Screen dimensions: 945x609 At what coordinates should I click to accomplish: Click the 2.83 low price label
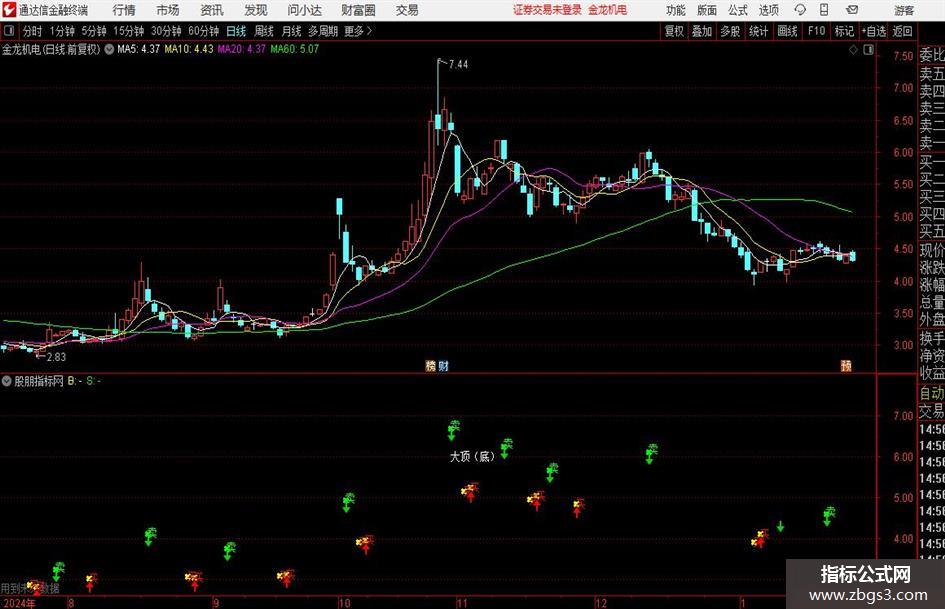point(56,357)
